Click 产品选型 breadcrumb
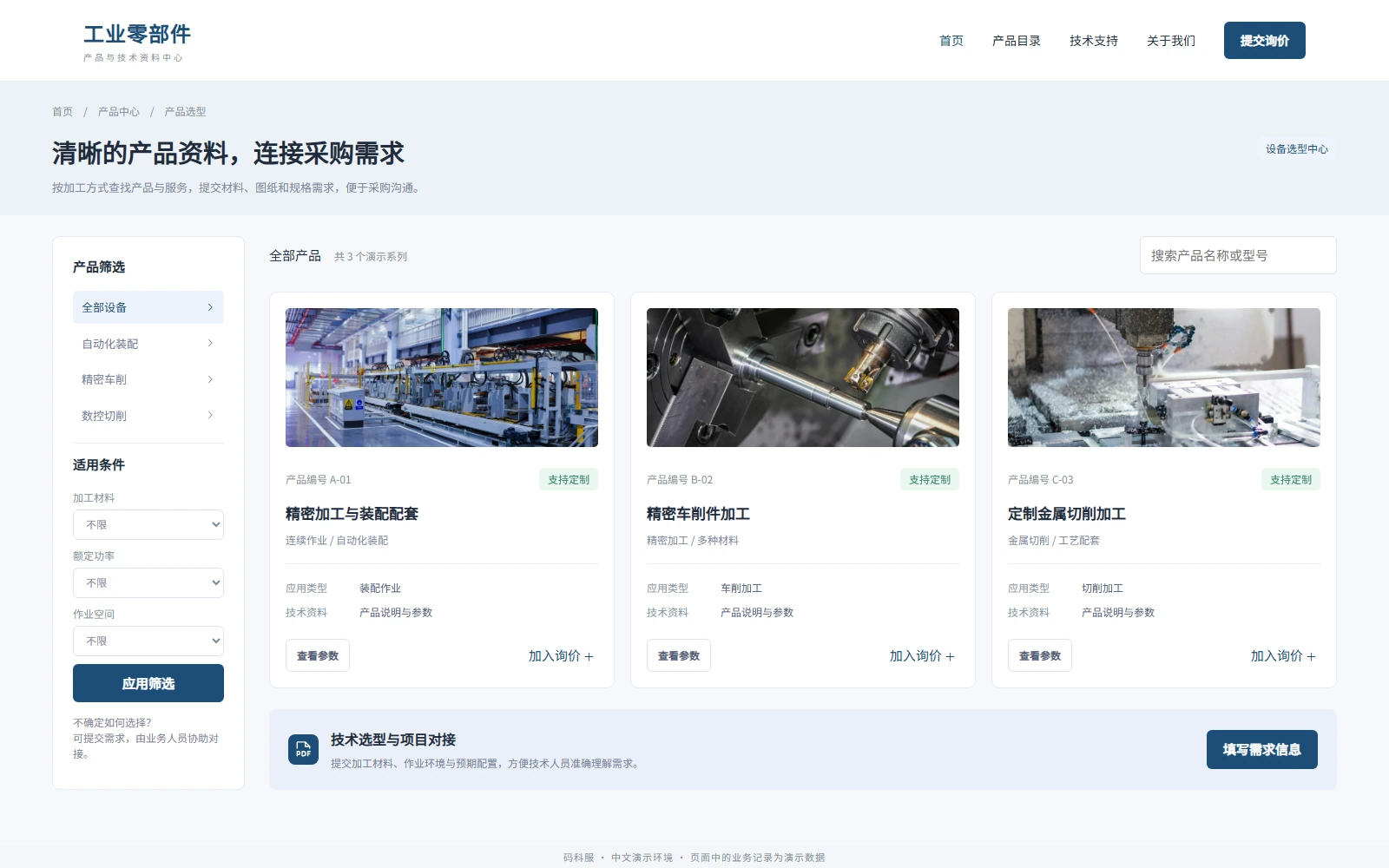1389x868 pixels. 186,112
